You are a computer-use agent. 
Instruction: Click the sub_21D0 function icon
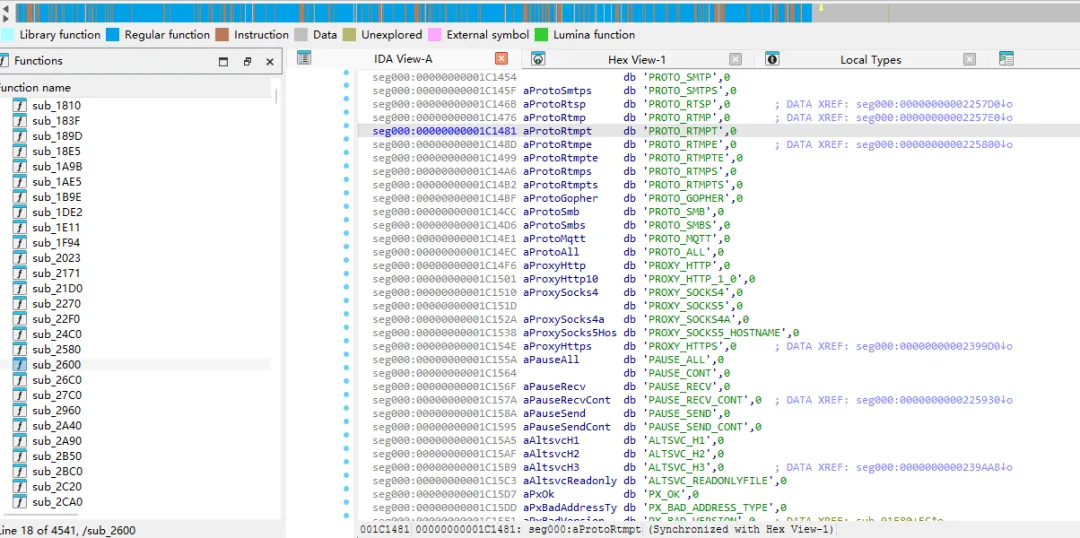point(20,288)
